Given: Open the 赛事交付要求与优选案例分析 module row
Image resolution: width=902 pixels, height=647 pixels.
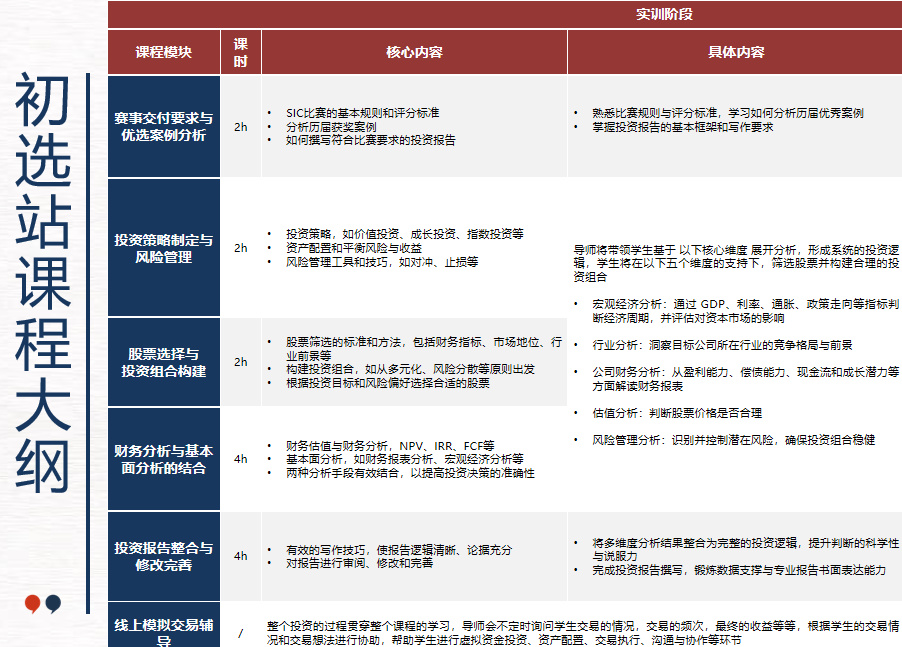Looking at the screenshot, I should [162, 128].
